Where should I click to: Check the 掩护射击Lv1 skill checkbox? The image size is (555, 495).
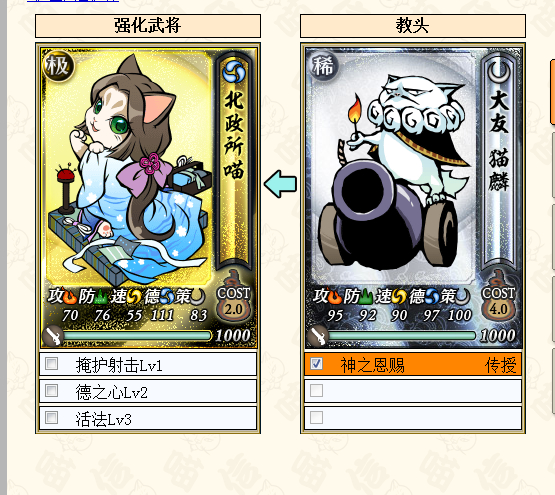point(51,363)
